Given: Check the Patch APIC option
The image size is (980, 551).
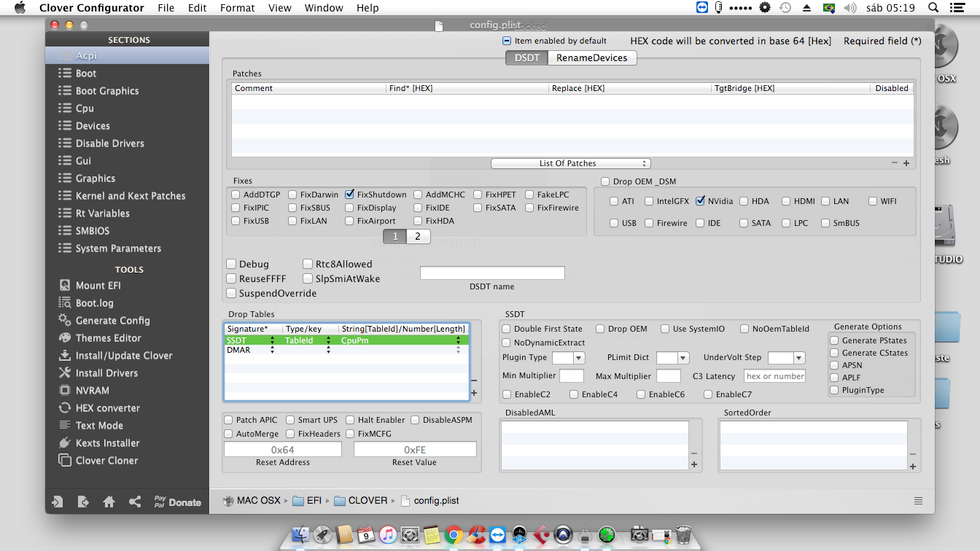Looking at the screenshot, I should click(229, 420).
